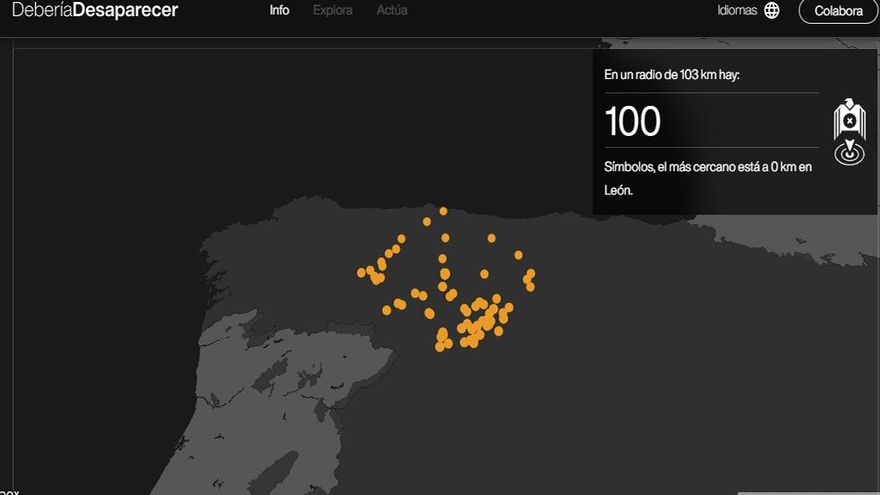Screen dimensions: 880x495
Task: Click the location target icon below eagle
Action: click(x=849, y=154)
